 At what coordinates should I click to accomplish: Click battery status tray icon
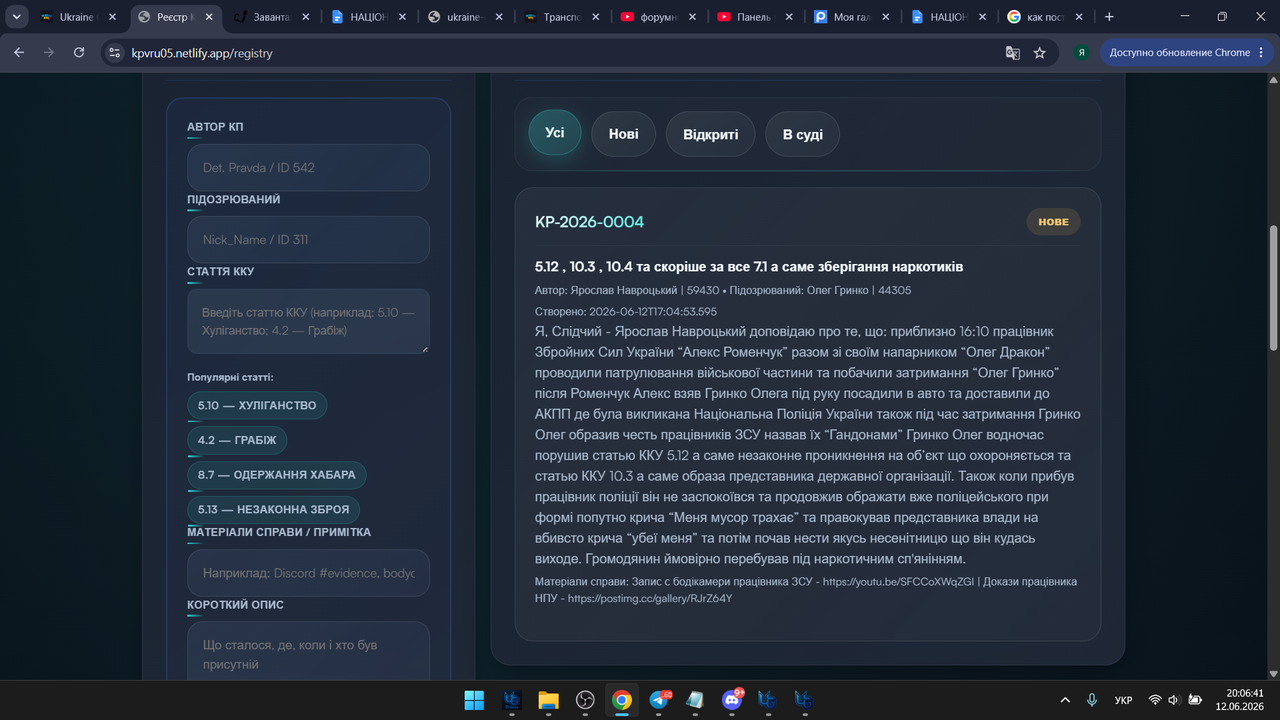1194,700
